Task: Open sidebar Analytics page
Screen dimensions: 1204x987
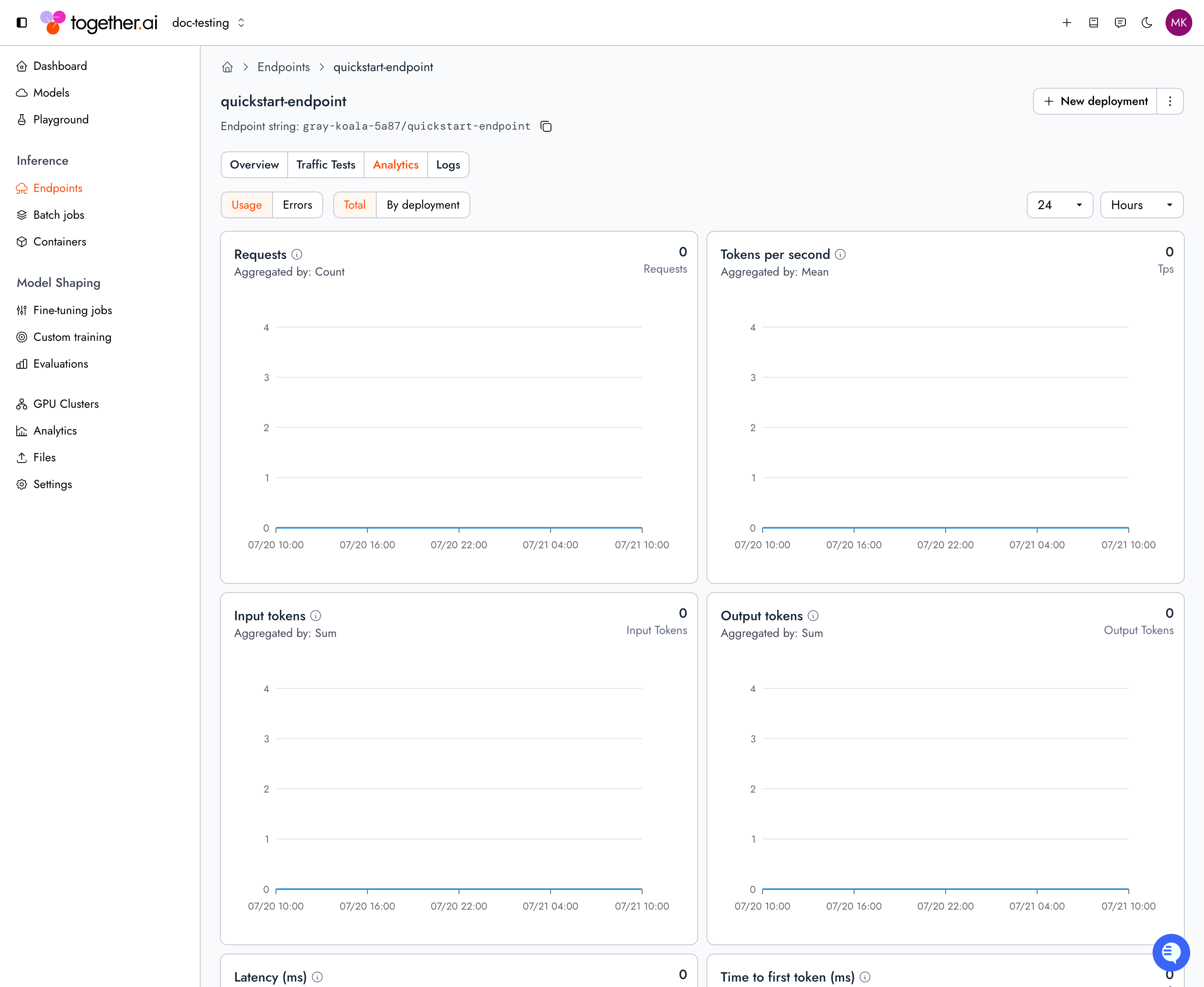Action: pos(55,431)
